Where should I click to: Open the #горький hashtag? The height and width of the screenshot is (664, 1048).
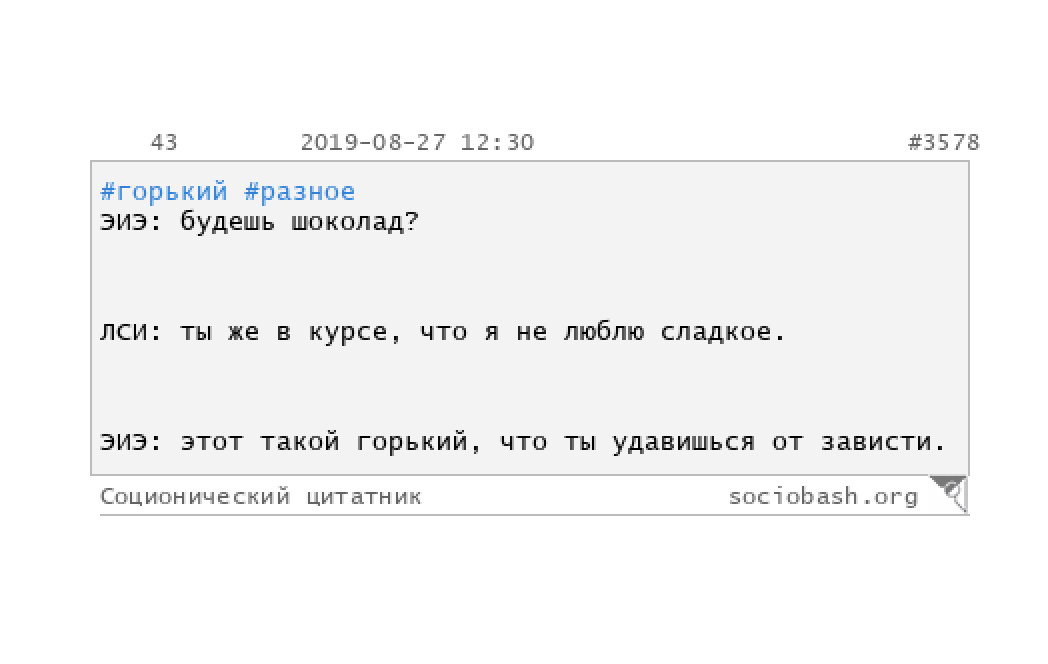pyautogui.click(x=164, y=192)
